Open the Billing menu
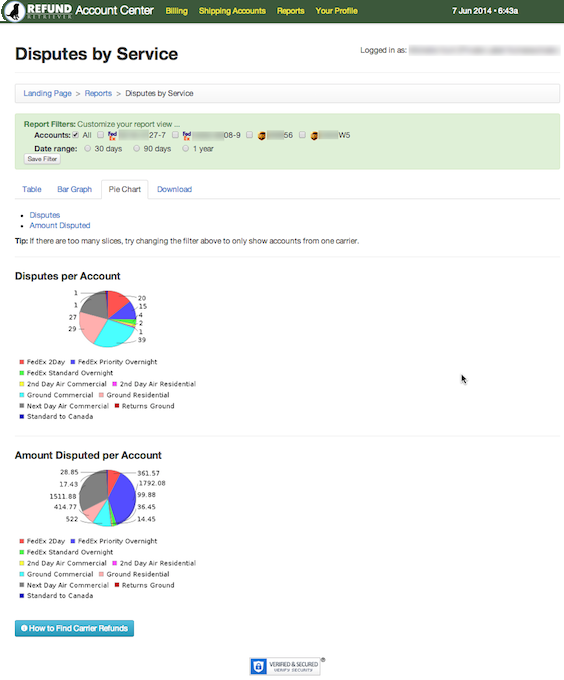The image size is (564, 680). tap(176, 11)
